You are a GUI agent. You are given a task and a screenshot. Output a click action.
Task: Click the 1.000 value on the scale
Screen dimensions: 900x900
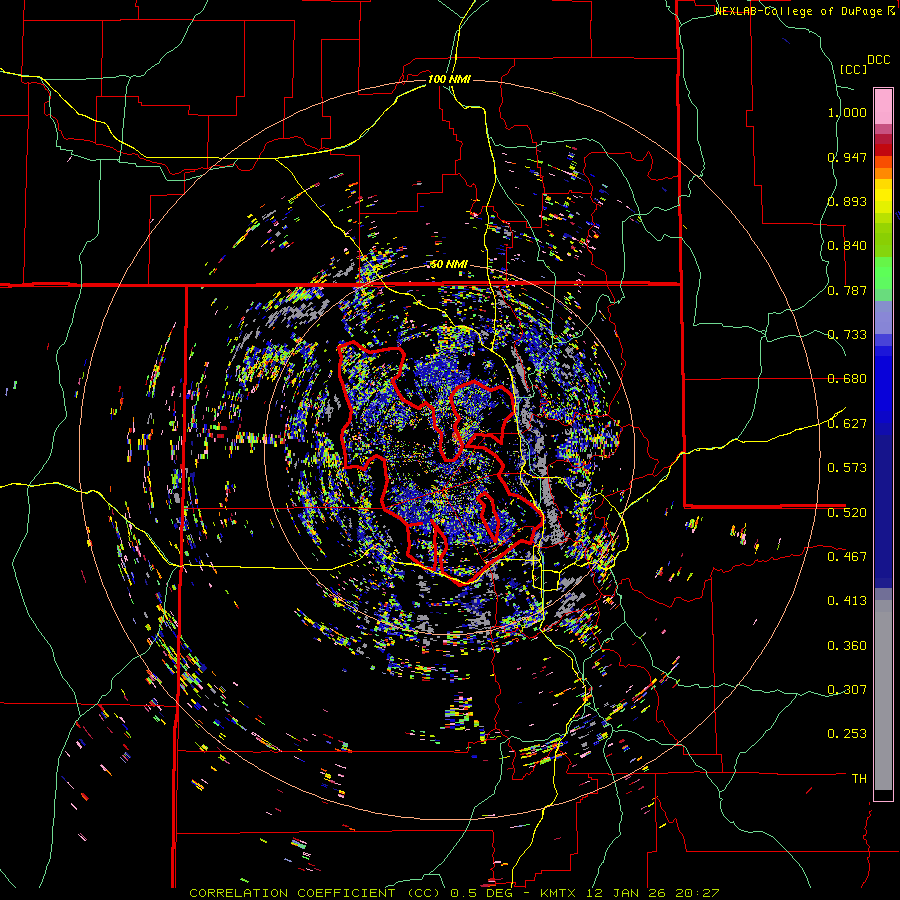point(847,112)
